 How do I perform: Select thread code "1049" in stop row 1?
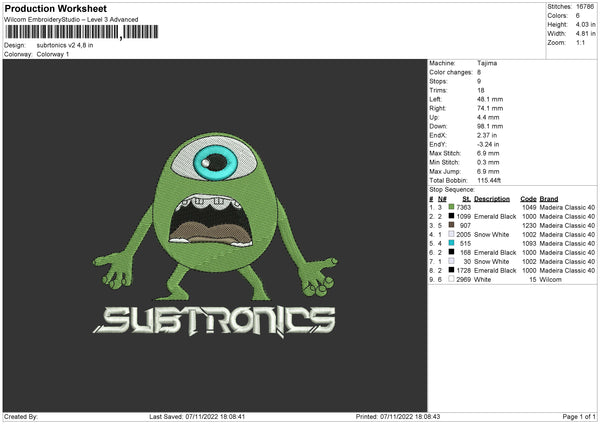click(529, 207)
